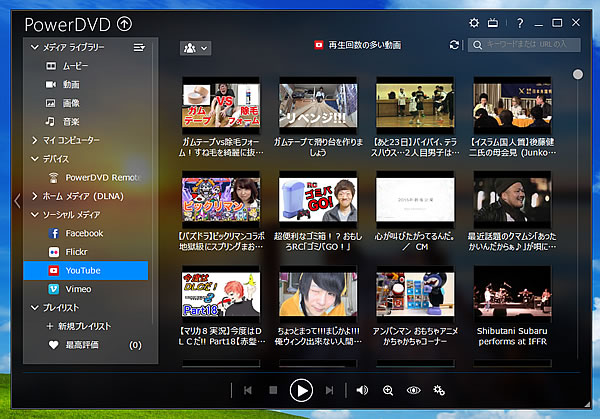The width and height of the screenshot is (600, 419).
Task: Collapse the ソーシャル メディア section
Action: 35,214
